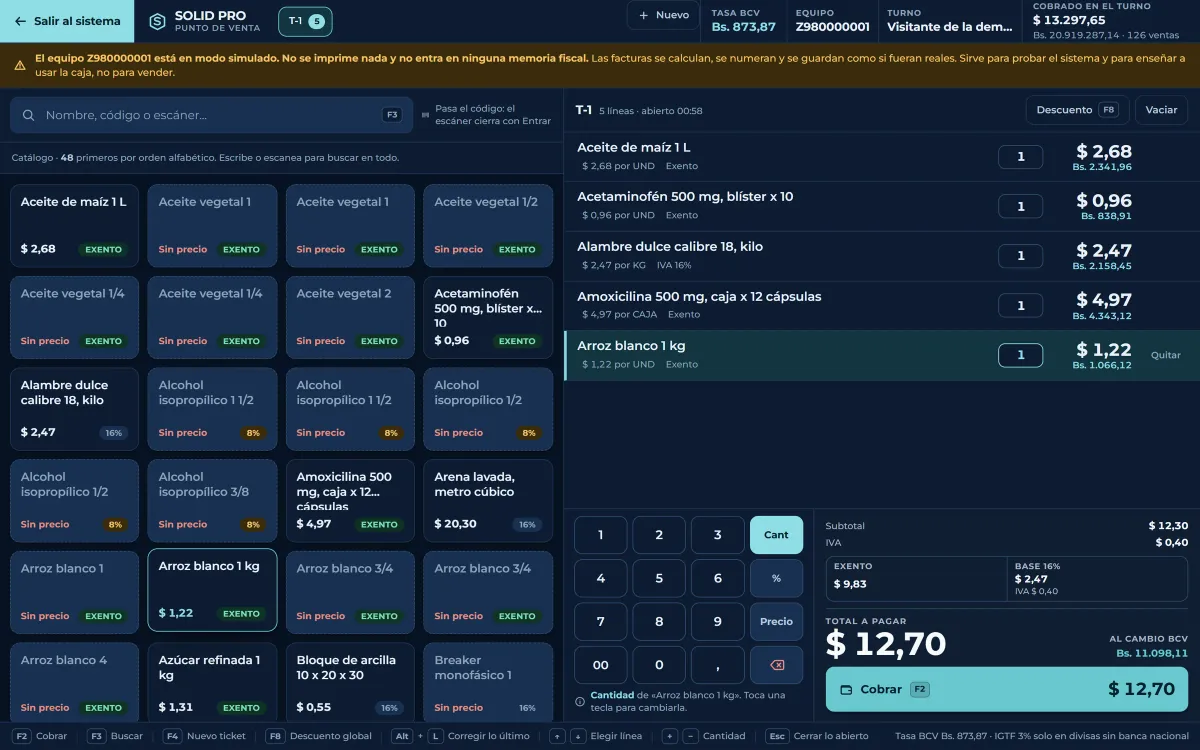Viewport: 1200px width, 750px height.
Task: Click the Turno Visitante de la demo field
Action: coord(949,21)
